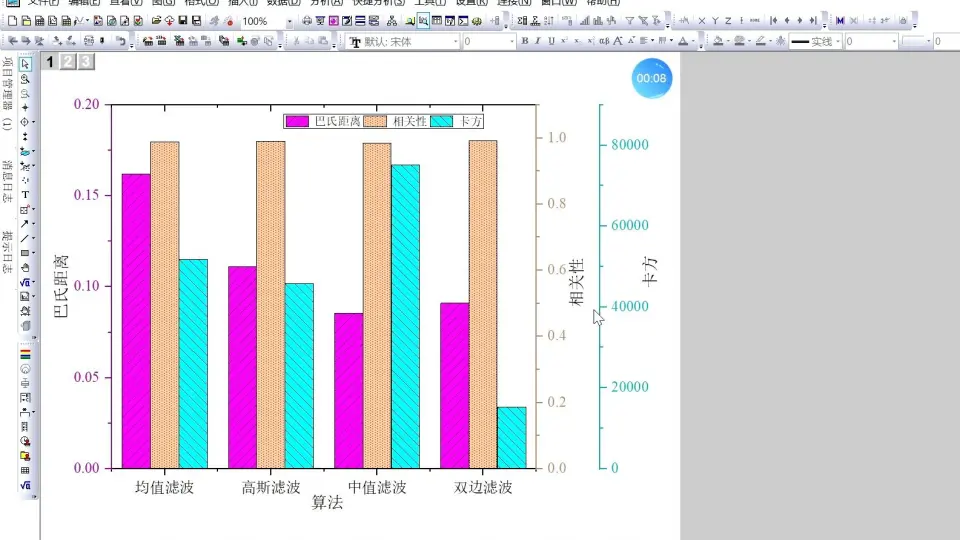
Task: Open the font name dropdown showing 宋体
Action: click(456, 42)
